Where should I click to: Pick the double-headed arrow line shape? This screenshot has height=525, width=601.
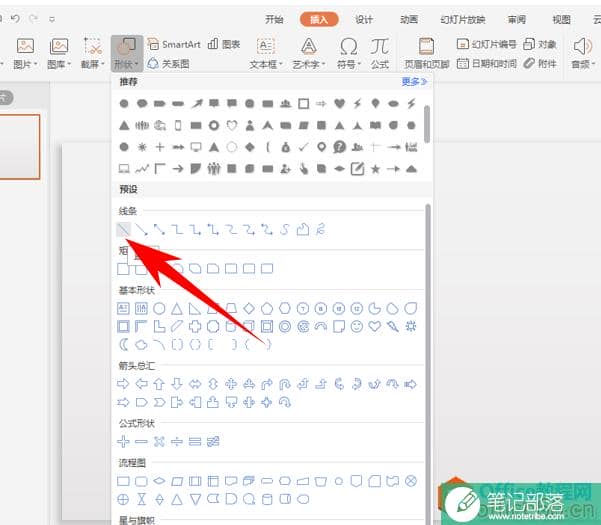click(159, 230)
